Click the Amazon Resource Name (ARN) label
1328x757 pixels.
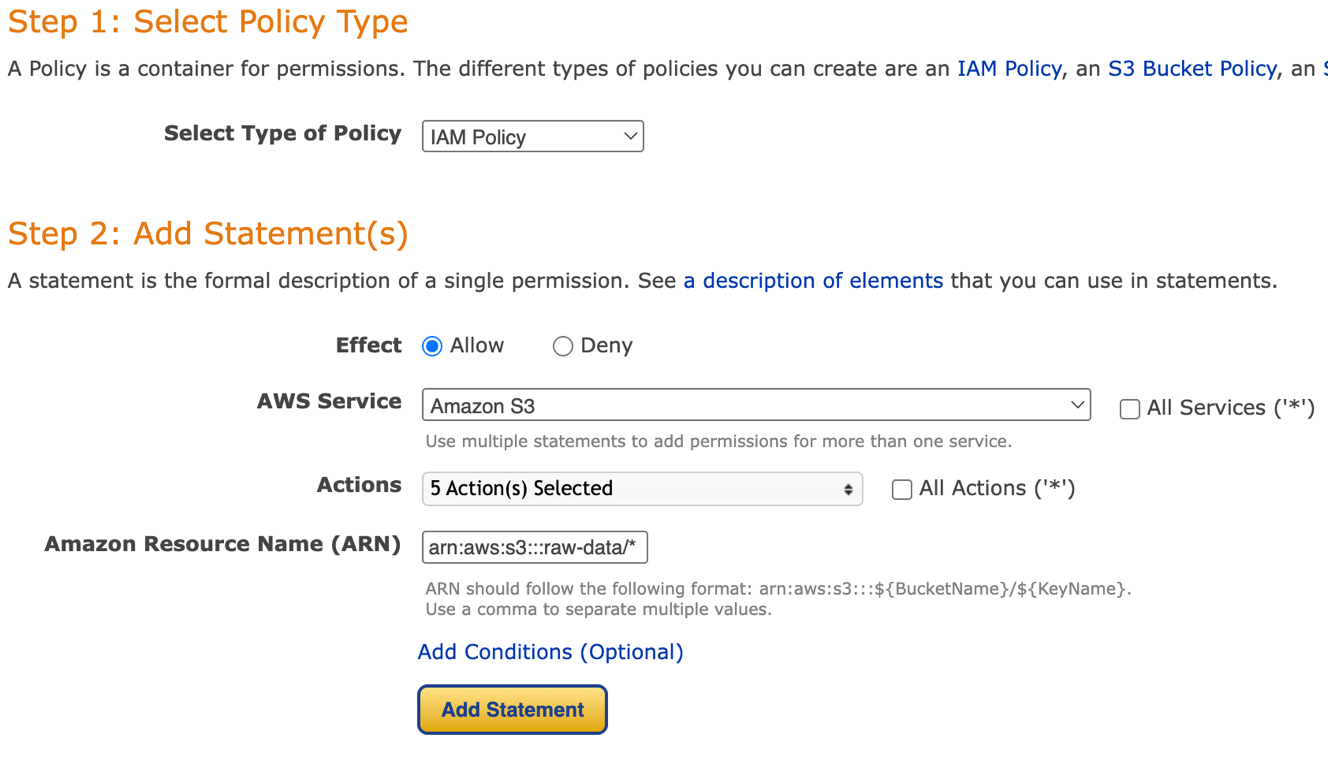223,544
